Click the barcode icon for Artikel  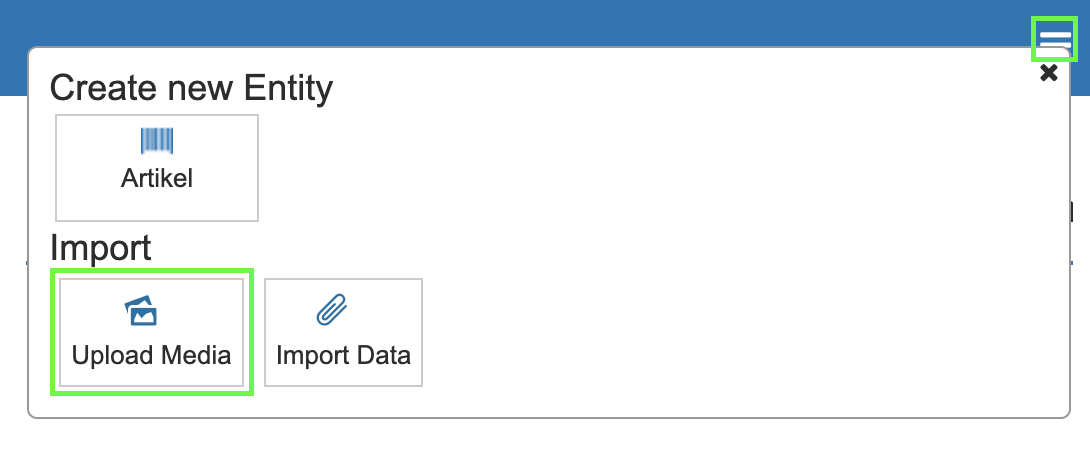(157, 141)
